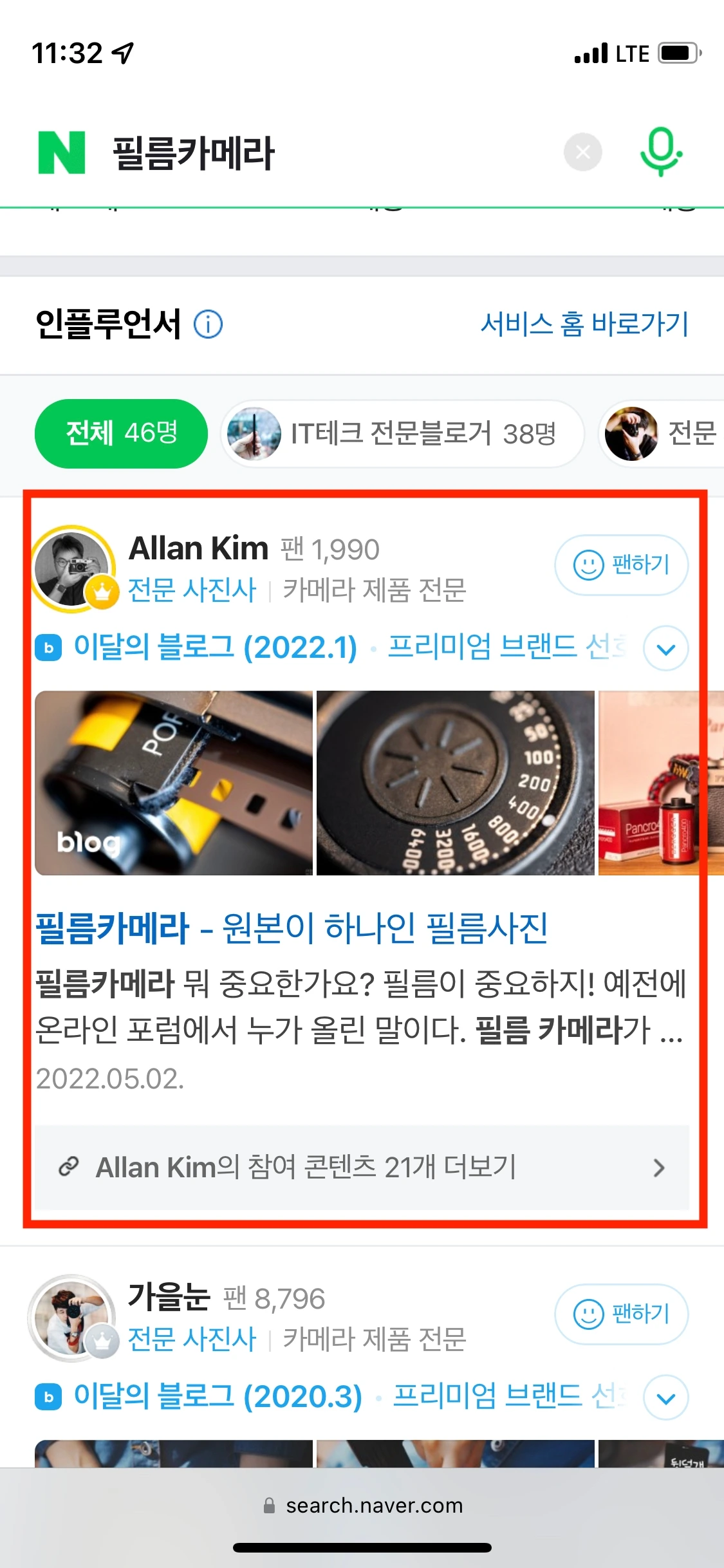View the ISO dial photo thumbnail

point(456,783)
